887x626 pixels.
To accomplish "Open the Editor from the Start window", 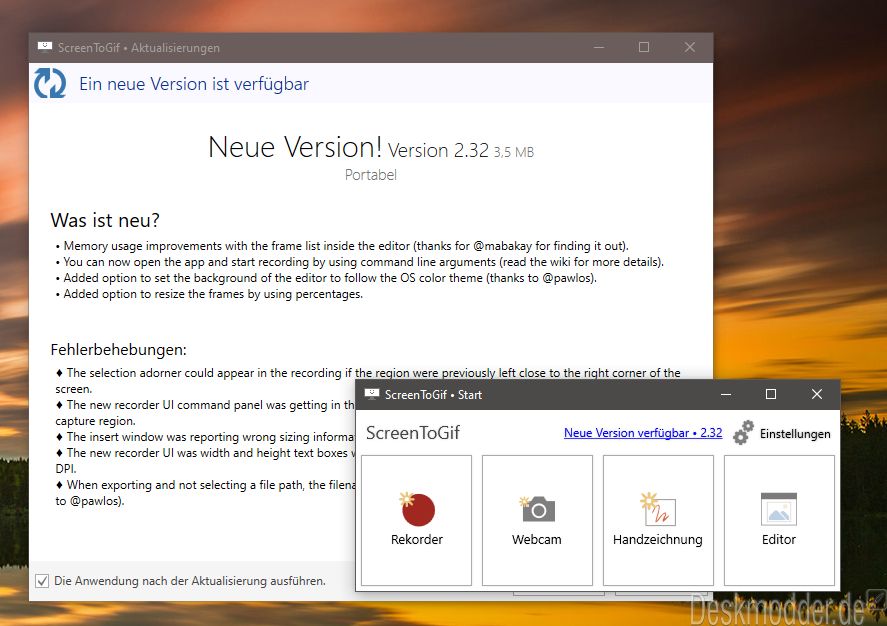I will [780, 520].
